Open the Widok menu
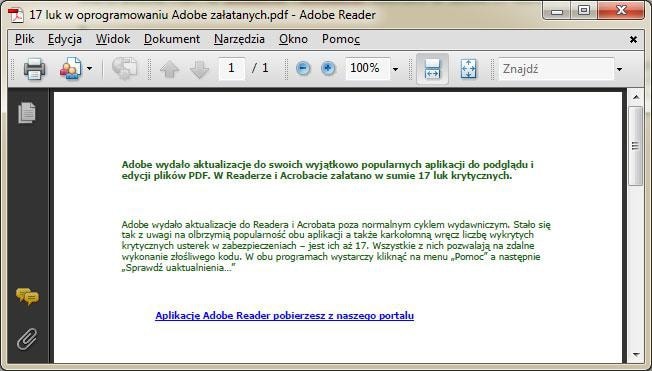Image resolution: width=652 pixels, height=371 pixels. tap(113, 39)
